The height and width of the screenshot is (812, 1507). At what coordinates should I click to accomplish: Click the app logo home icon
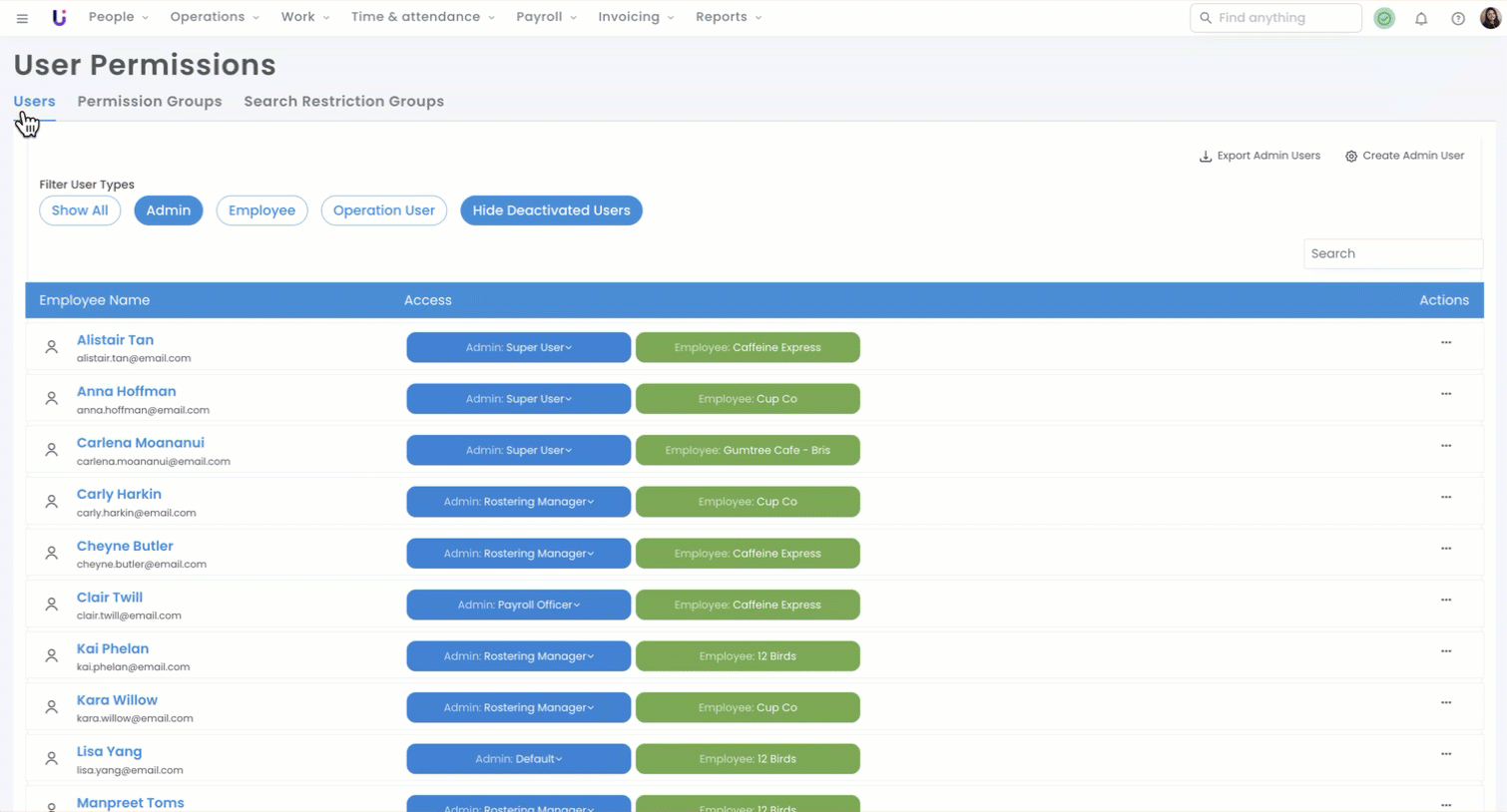coord(59,18)
